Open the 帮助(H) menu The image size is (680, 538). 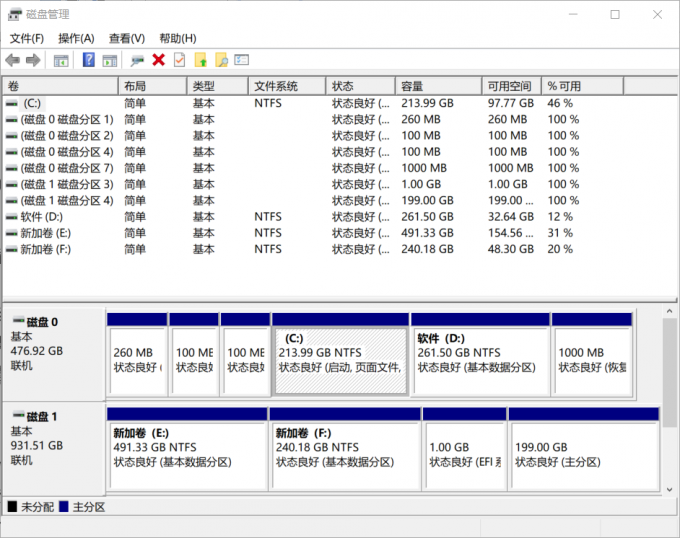tap(178, 39)
